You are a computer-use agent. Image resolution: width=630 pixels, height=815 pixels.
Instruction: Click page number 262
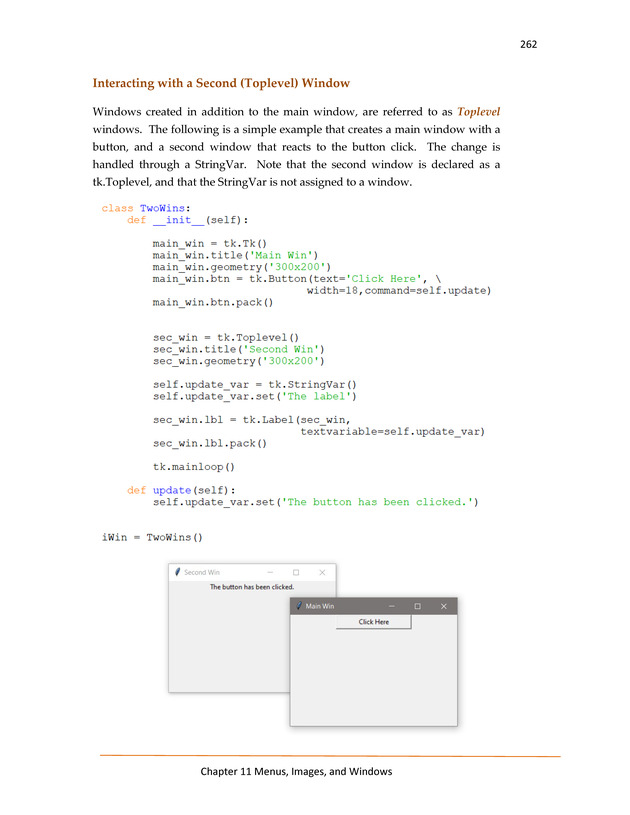[x=528, y=45]
